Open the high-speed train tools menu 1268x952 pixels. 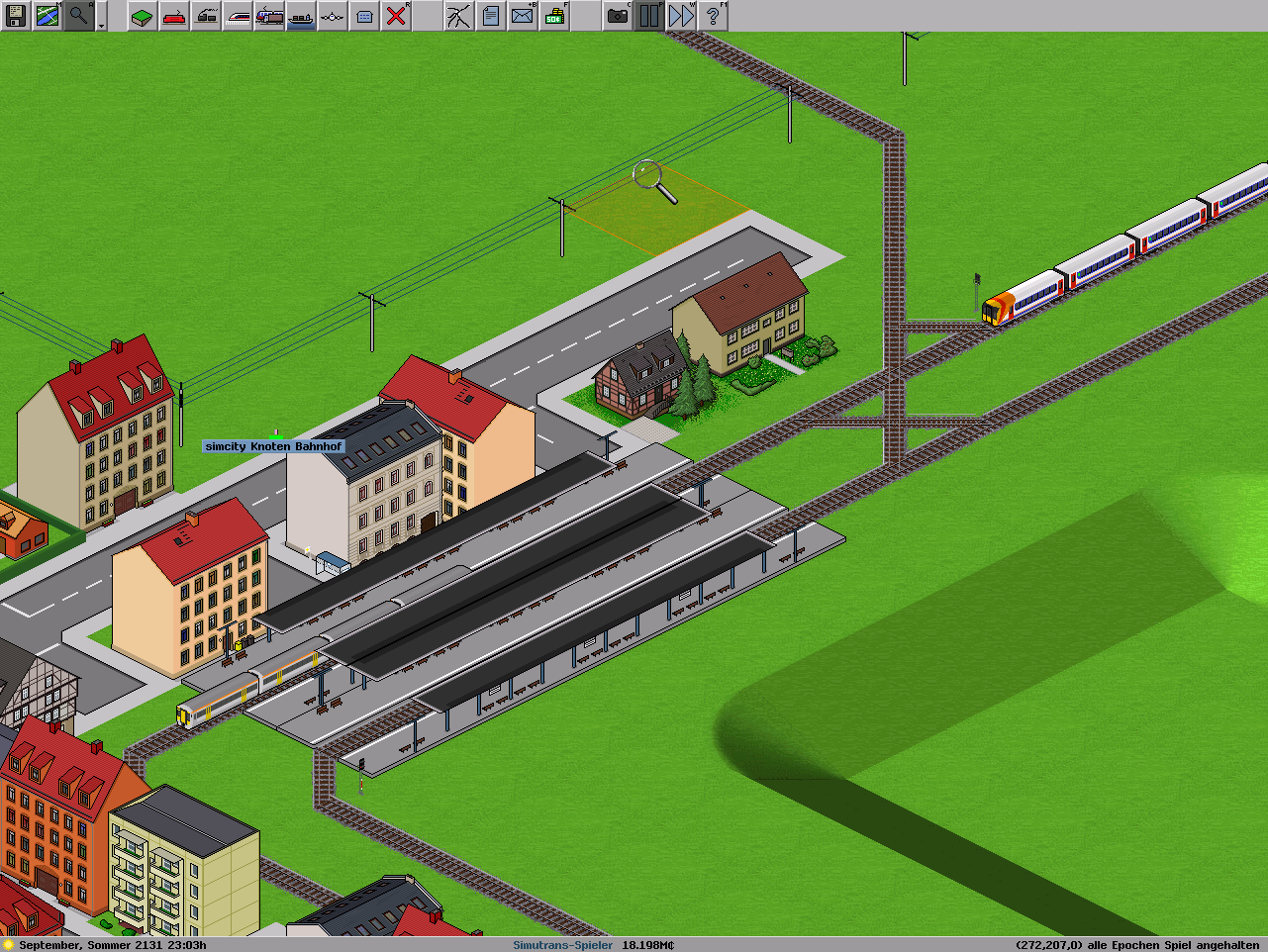[238, 16]
